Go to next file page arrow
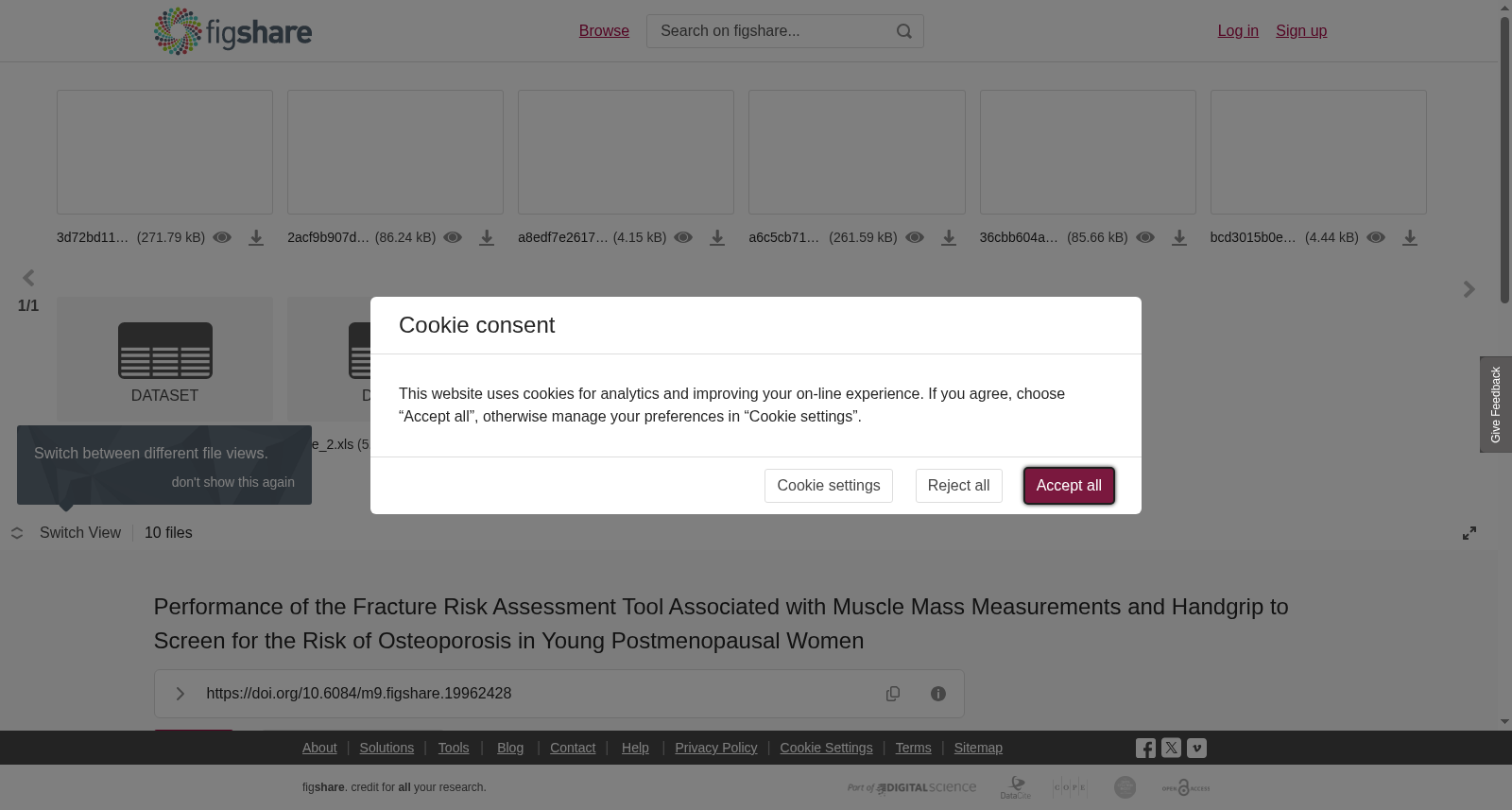 coord(1469,289)
